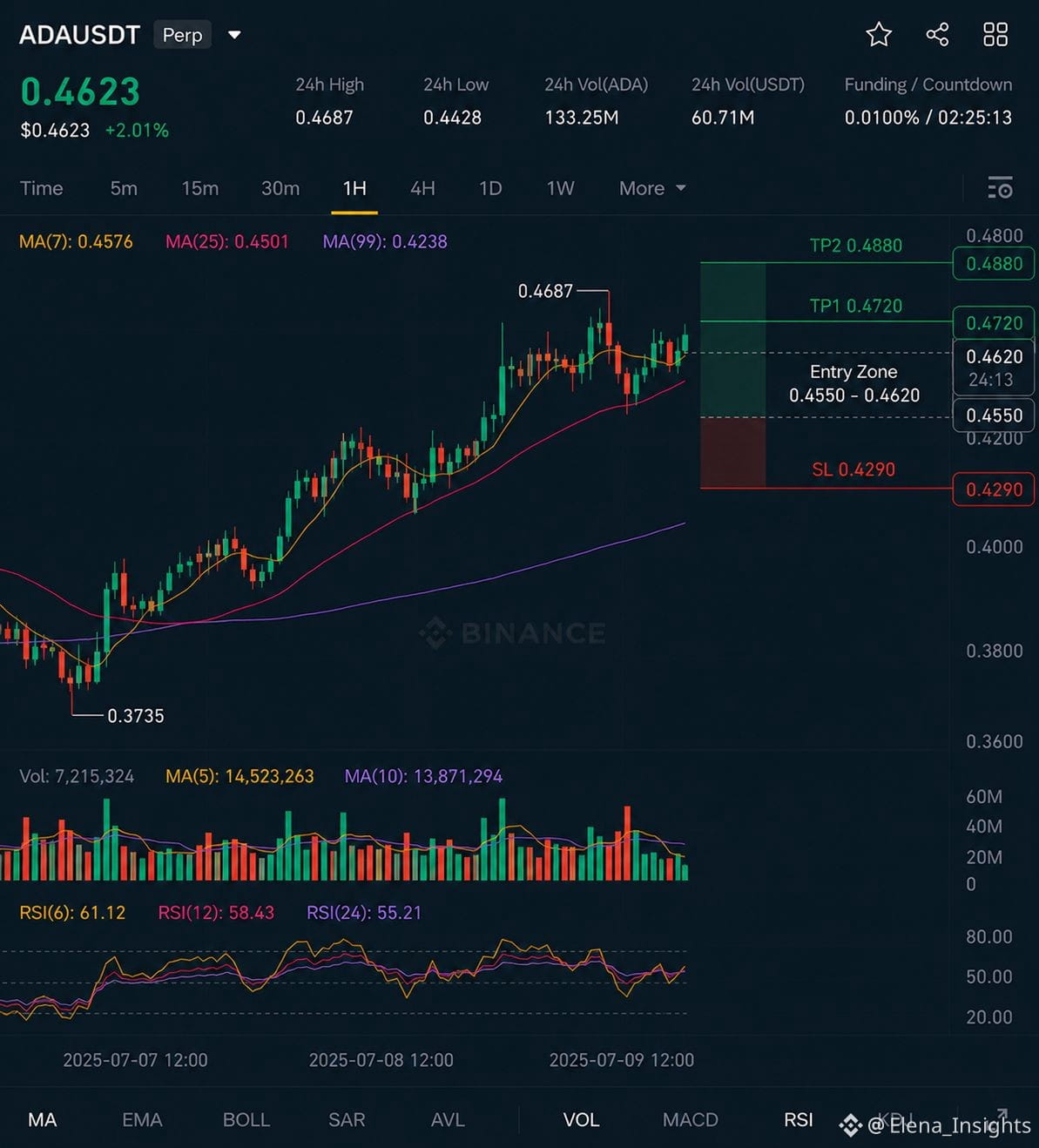Image resolution: width=1039 pixels, height=1148 pixels.
Task: Select the 1H timeframe tab
Action: click(354, 188)
